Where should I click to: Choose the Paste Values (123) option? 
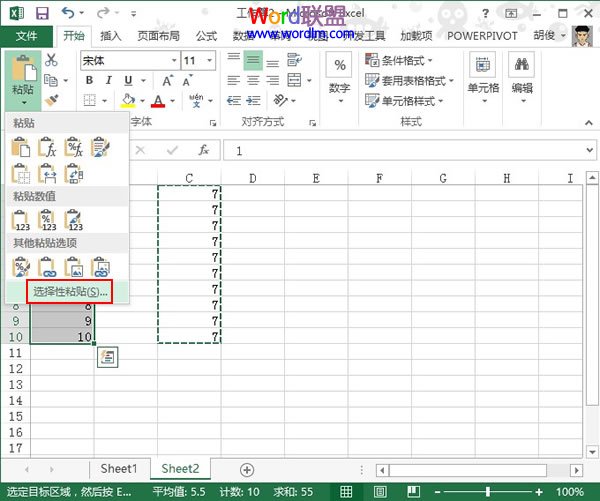20,220
